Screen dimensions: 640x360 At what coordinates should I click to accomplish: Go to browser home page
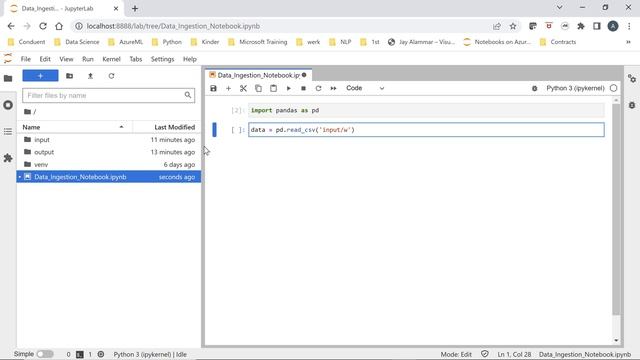[59, 26]
